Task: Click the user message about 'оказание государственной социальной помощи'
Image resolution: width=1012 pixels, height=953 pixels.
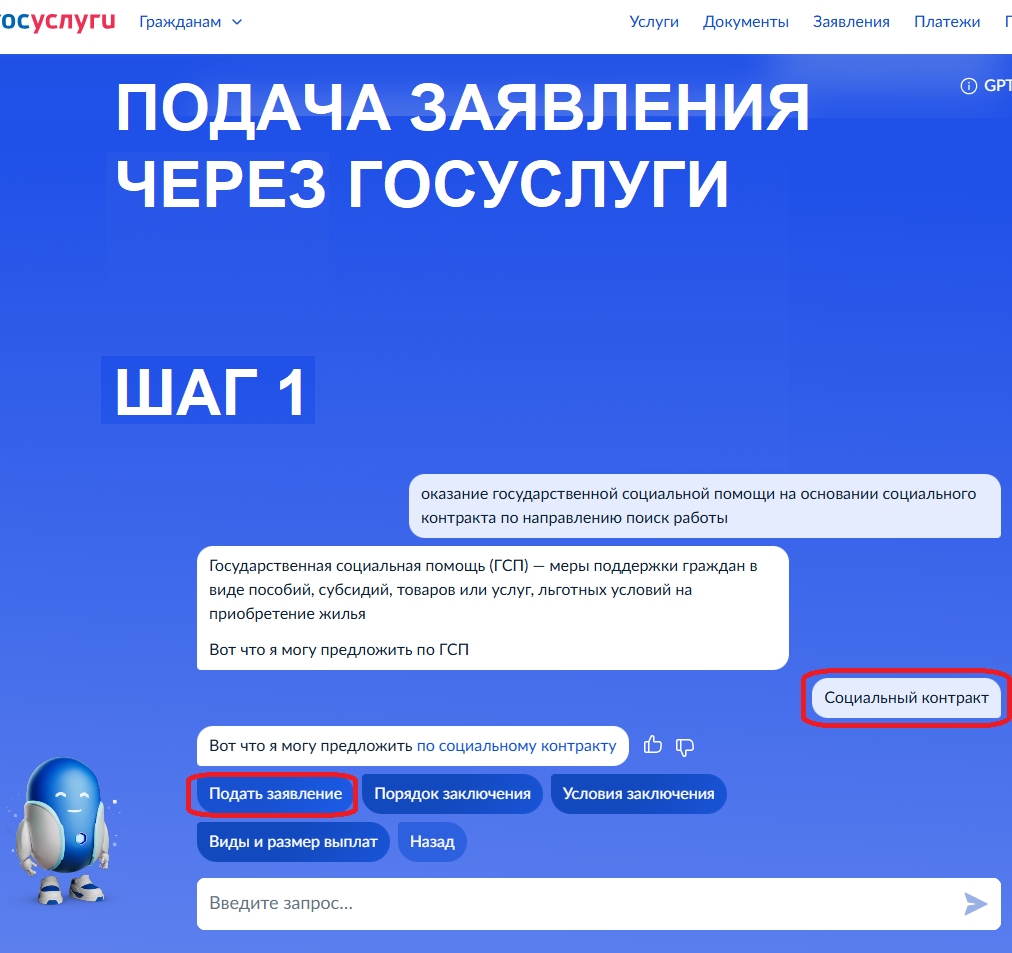Action: click(704, 506)
